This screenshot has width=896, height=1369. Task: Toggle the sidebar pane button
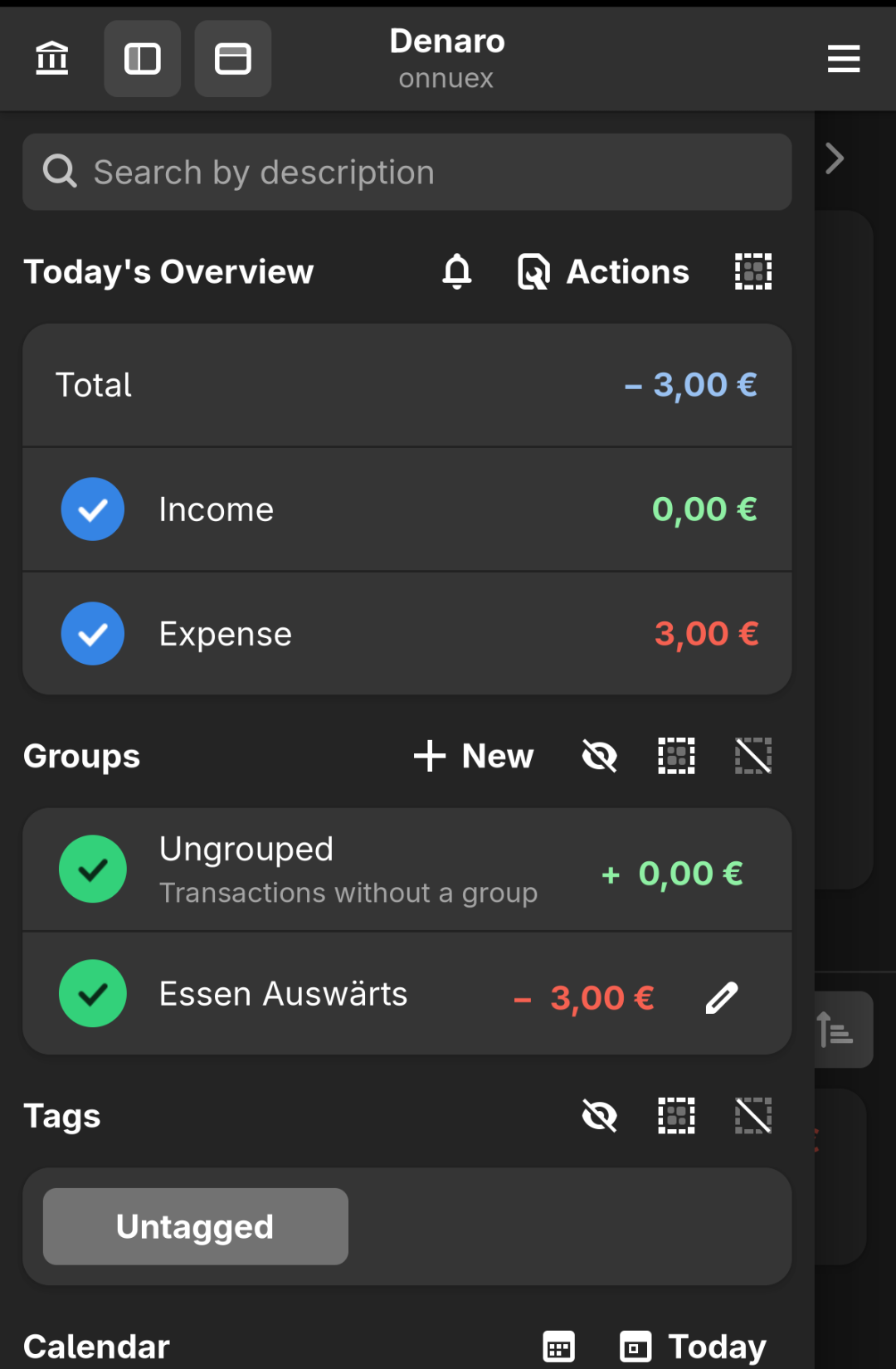(143, 59)
